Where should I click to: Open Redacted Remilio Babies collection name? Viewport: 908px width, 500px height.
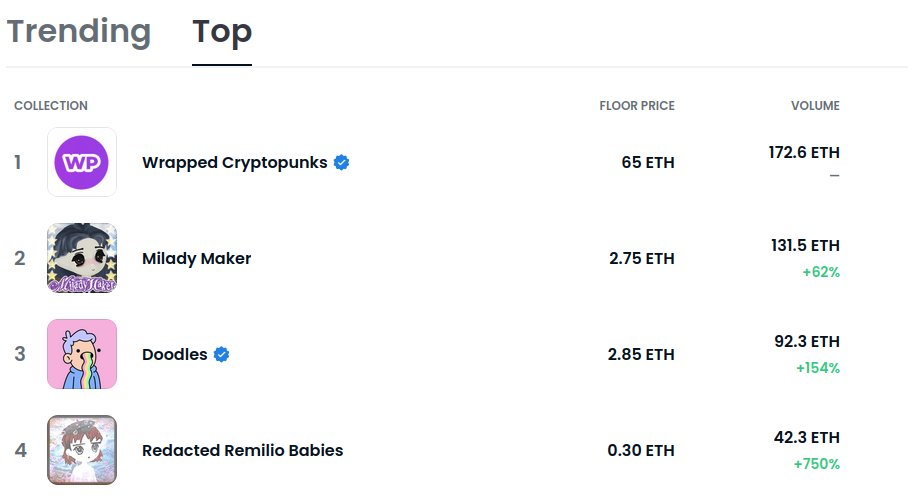243,450
